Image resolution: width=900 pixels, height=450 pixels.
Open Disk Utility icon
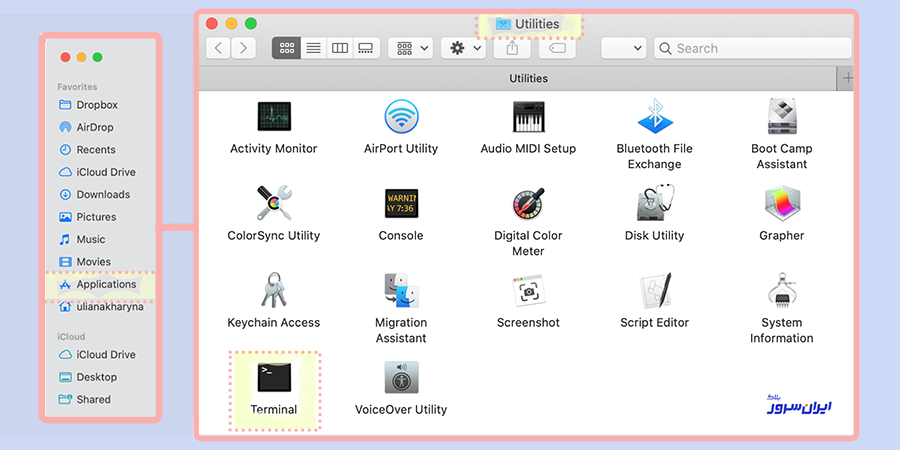point(655,203)
